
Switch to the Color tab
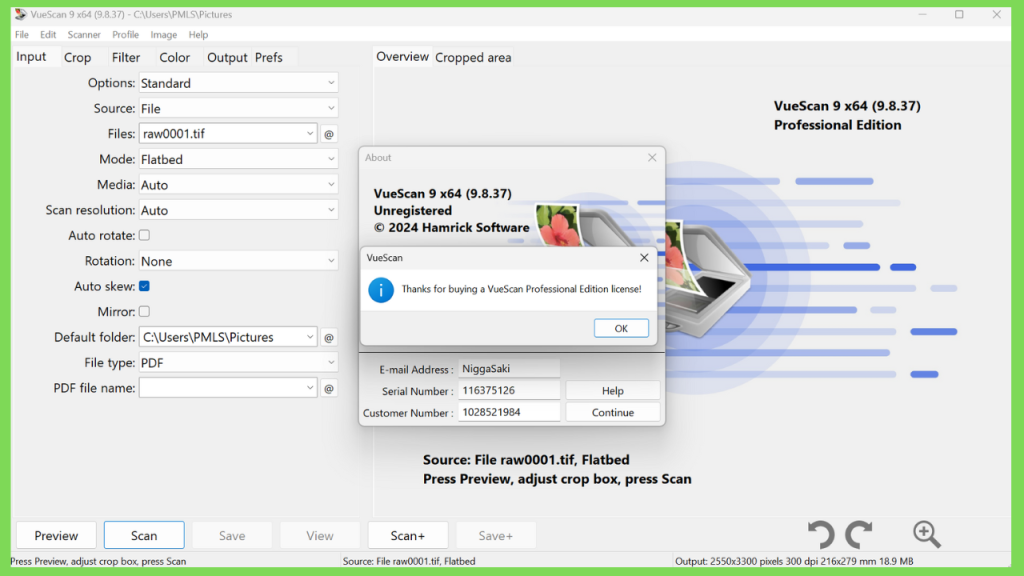[174, 57]
